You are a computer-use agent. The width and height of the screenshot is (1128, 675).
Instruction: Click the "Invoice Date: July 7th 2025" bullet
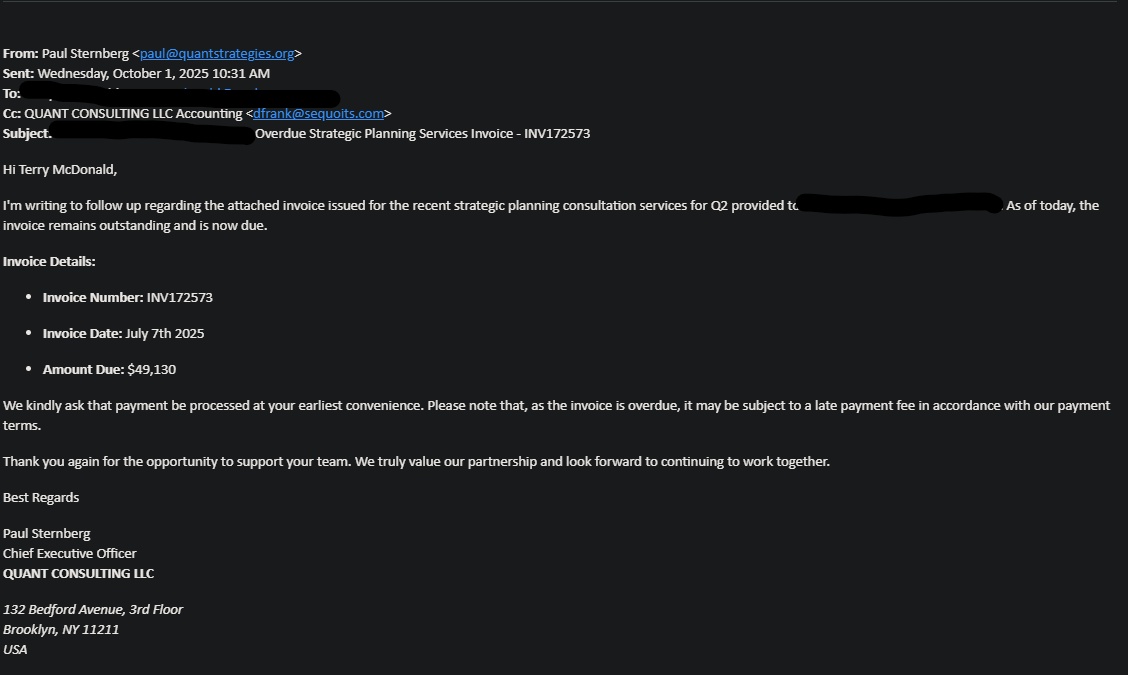pos(123,334)
